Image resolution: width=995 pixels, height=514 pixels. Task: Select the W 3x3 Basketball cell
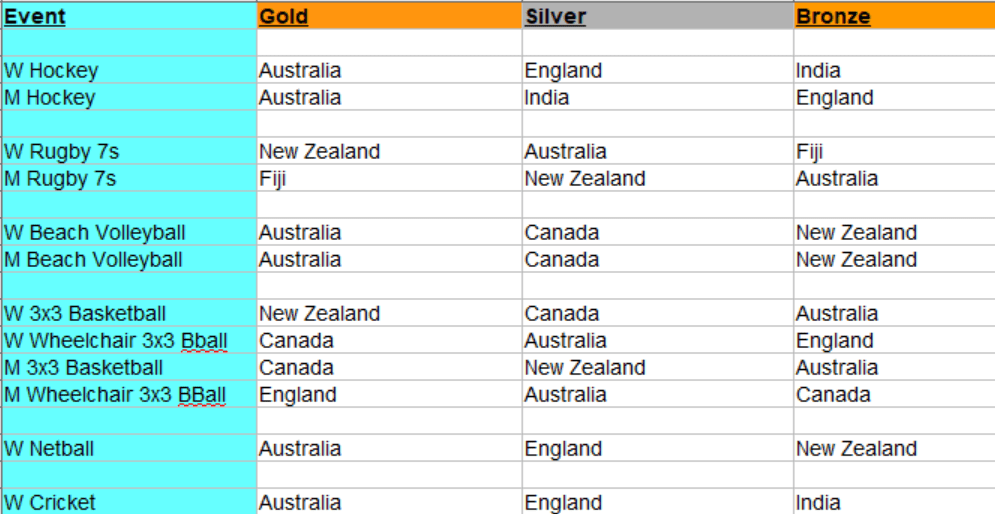[x=128, y=314]
